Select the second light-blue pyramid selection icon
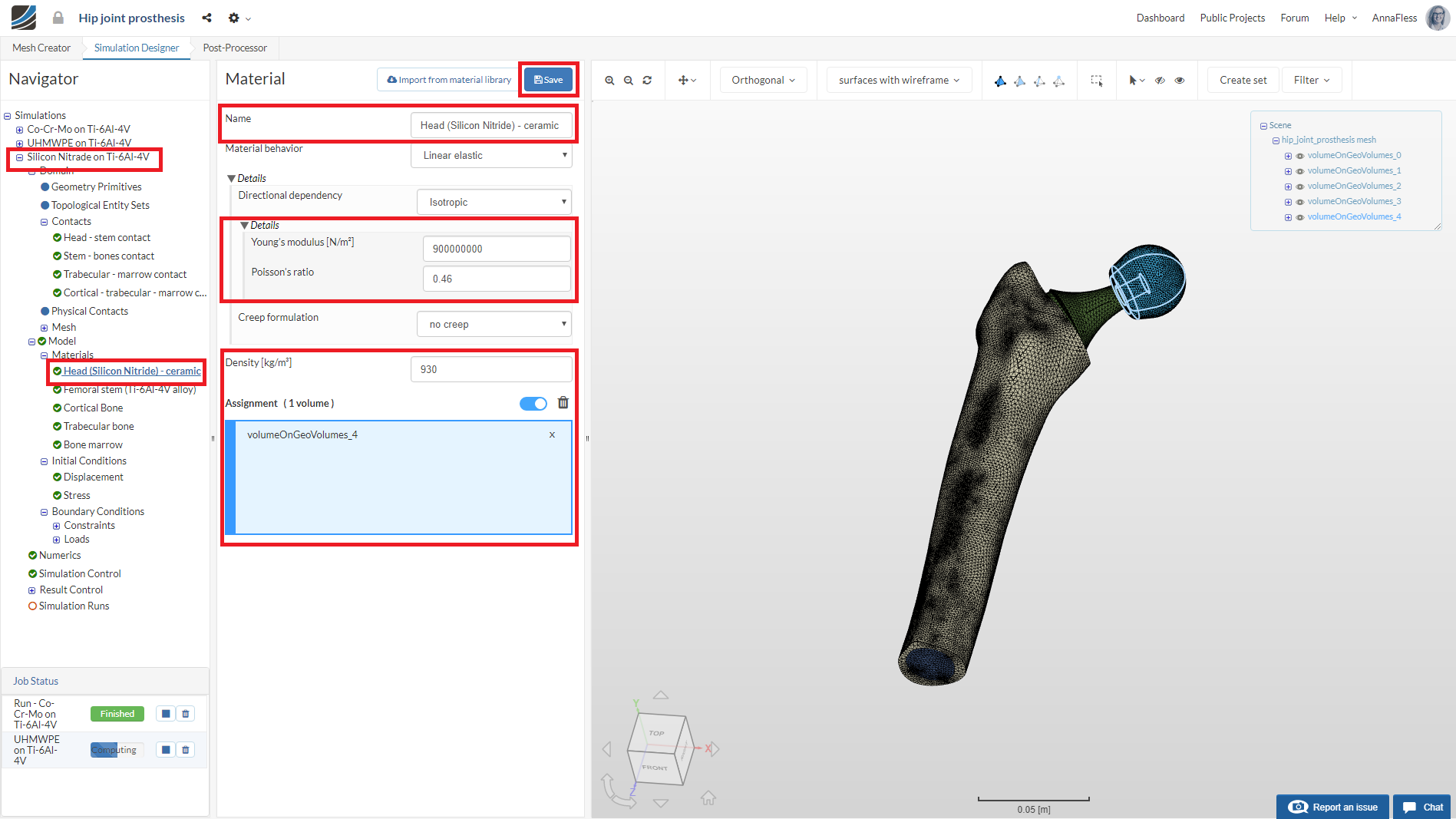This screenshot has height=819, width=1456. 1019,81
